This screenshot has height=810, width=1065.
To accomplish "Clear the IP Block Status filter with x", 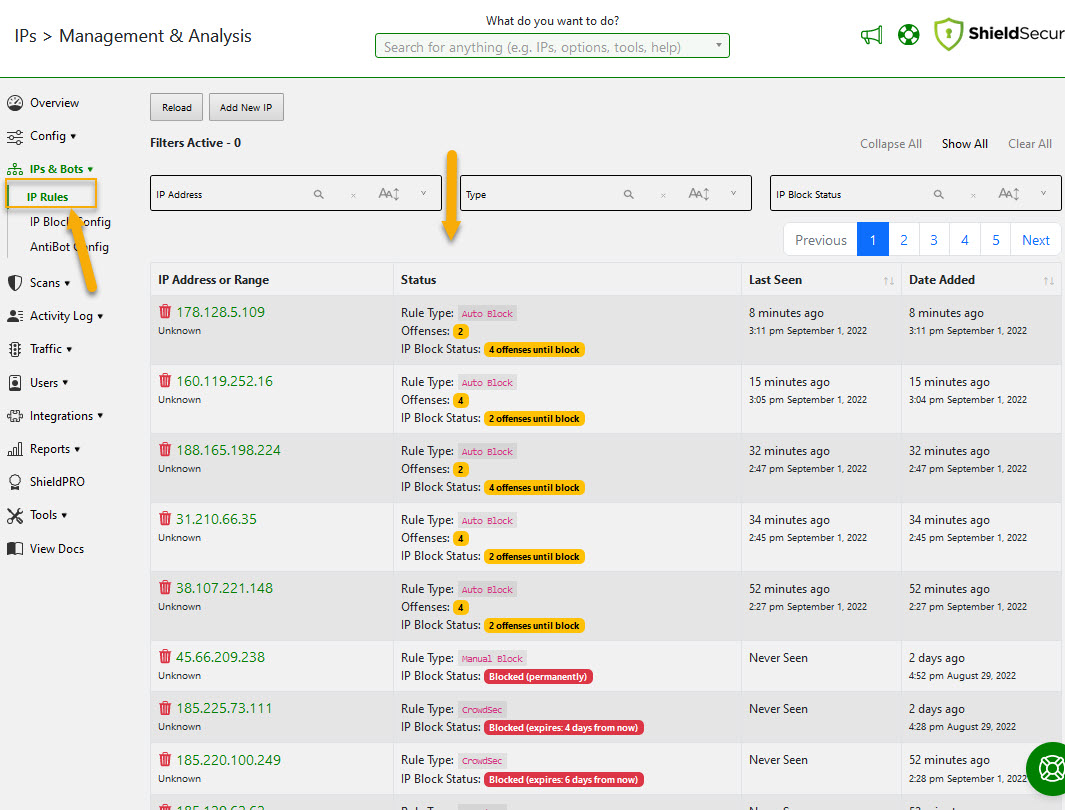I will click(x=973, y=195).
